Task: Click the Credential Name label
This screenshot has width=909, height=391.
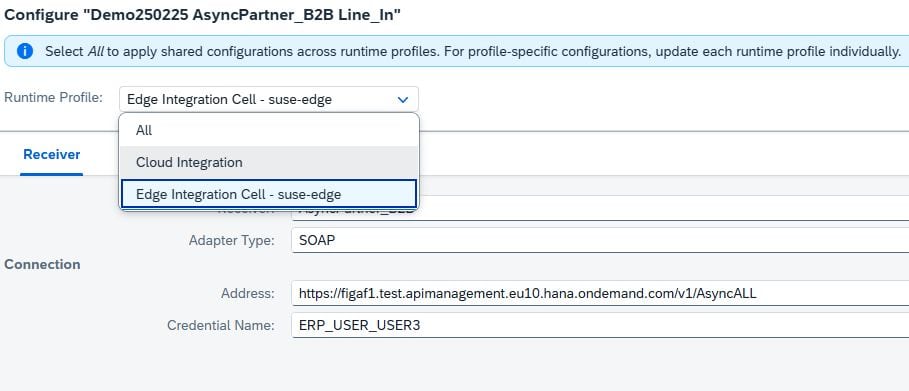Action: [221, 325]
